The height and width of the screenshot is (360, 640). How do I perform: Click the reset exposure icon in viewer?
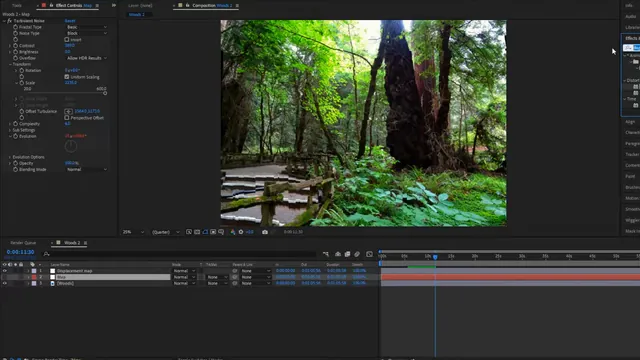(x=241, y=232)
